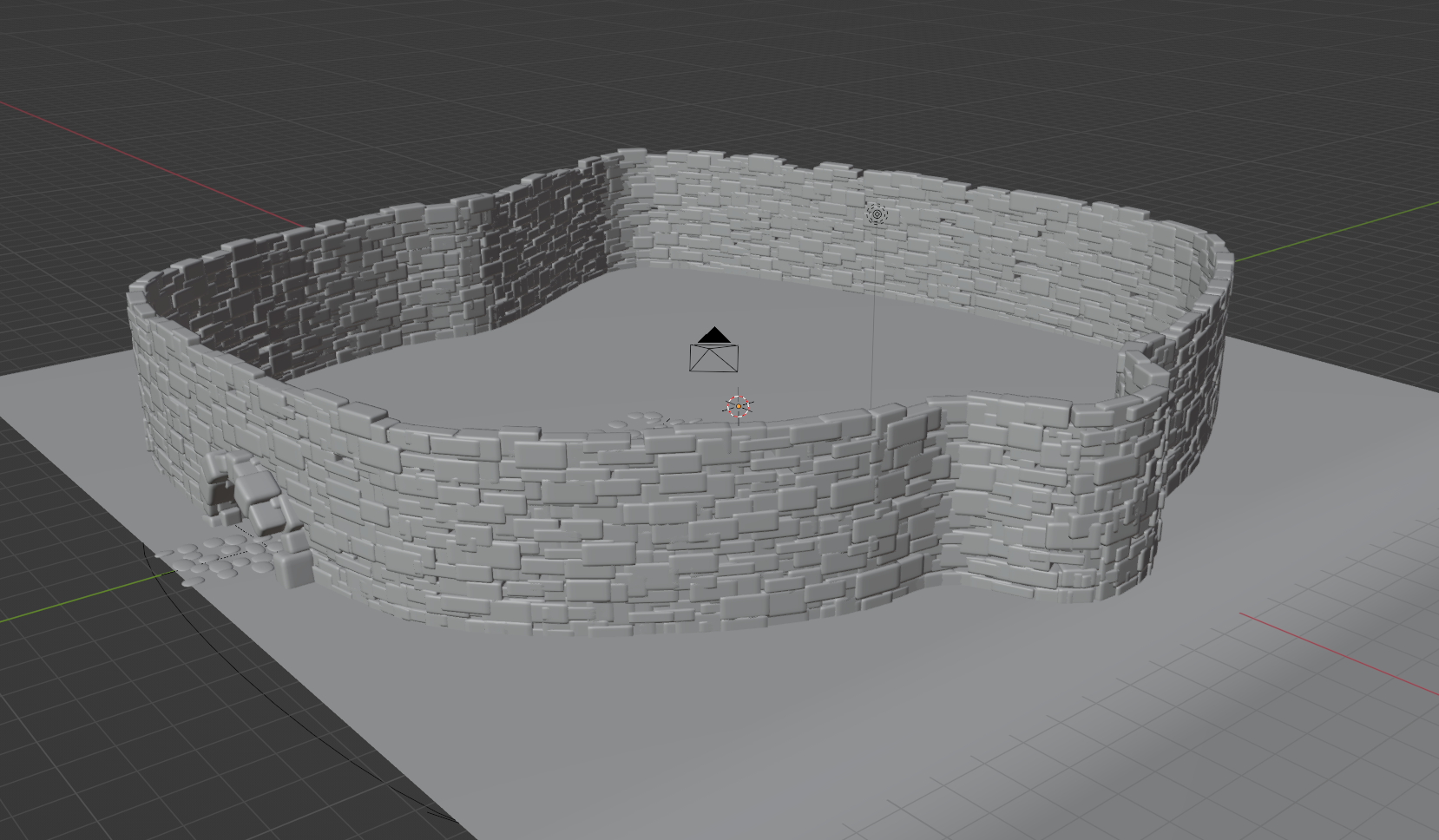Click the point light object icon
Viewport: 1439px width, 840px height.
[877, 214]
